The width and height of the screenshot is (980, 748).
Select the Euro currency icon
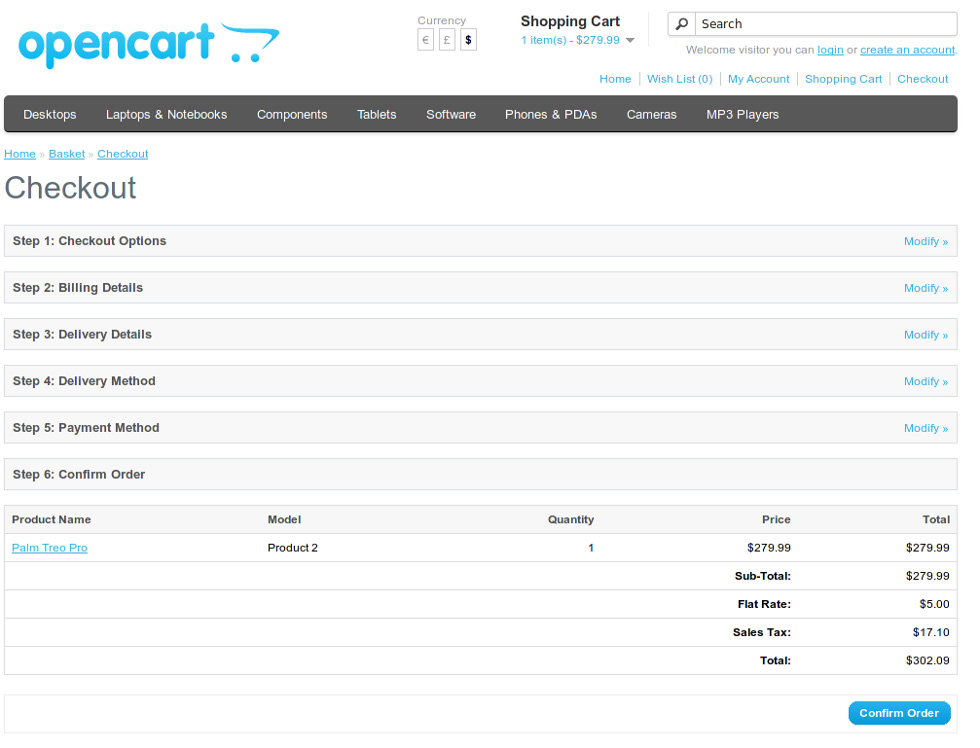(425, 40)
